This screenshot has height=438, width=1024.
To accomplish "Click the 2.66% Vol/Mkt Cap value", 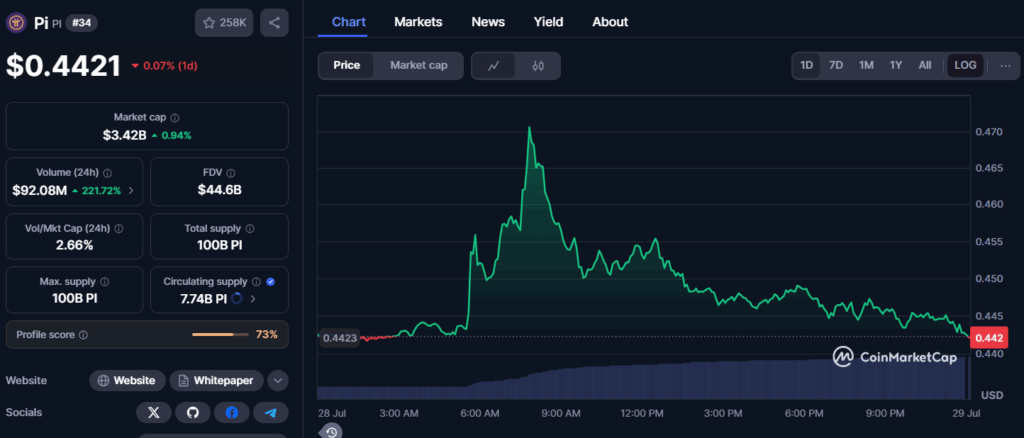I will (x=74, y=245).
